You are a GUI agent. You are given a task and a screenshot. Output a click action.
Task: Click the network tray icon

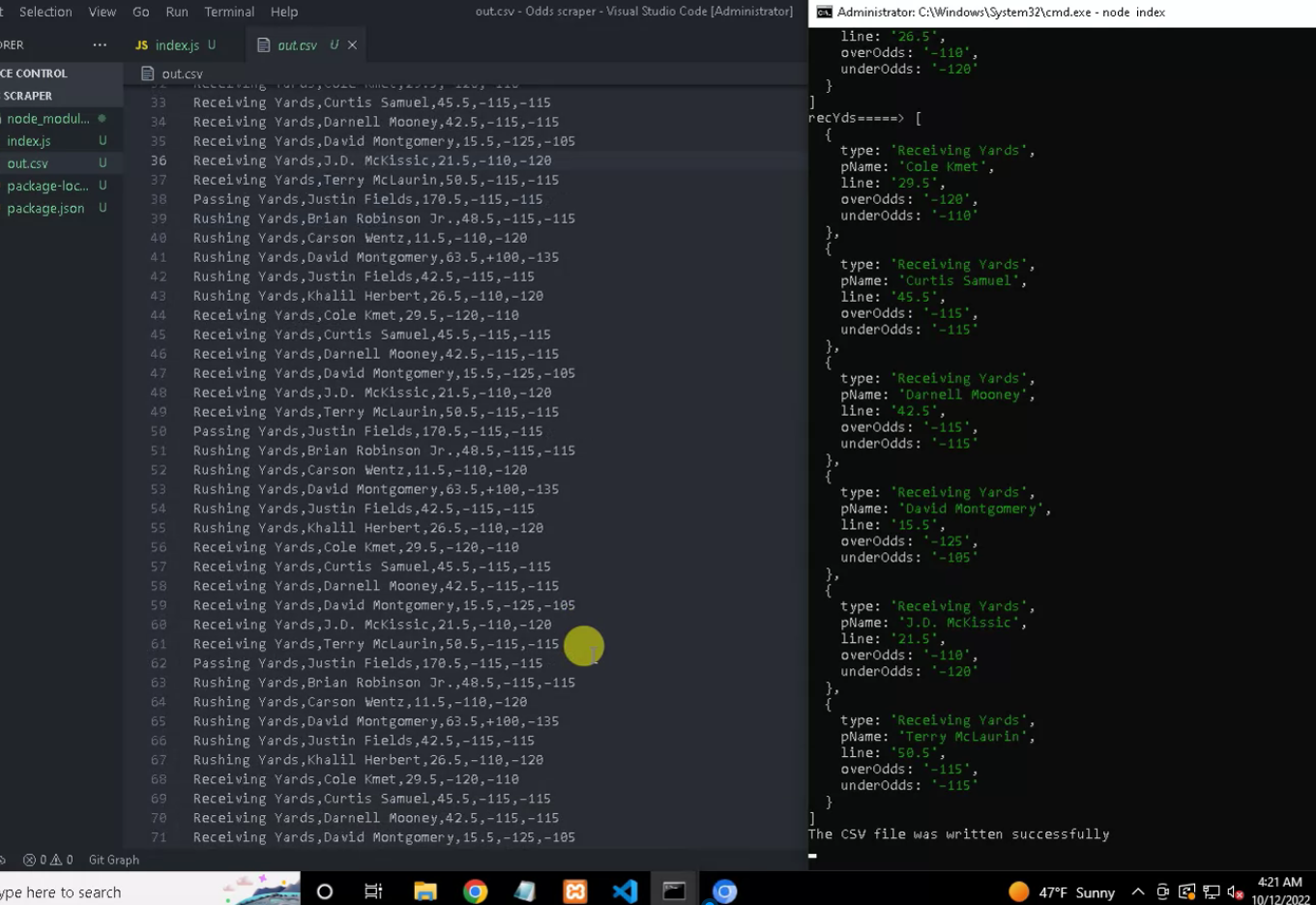[1212, 892]
